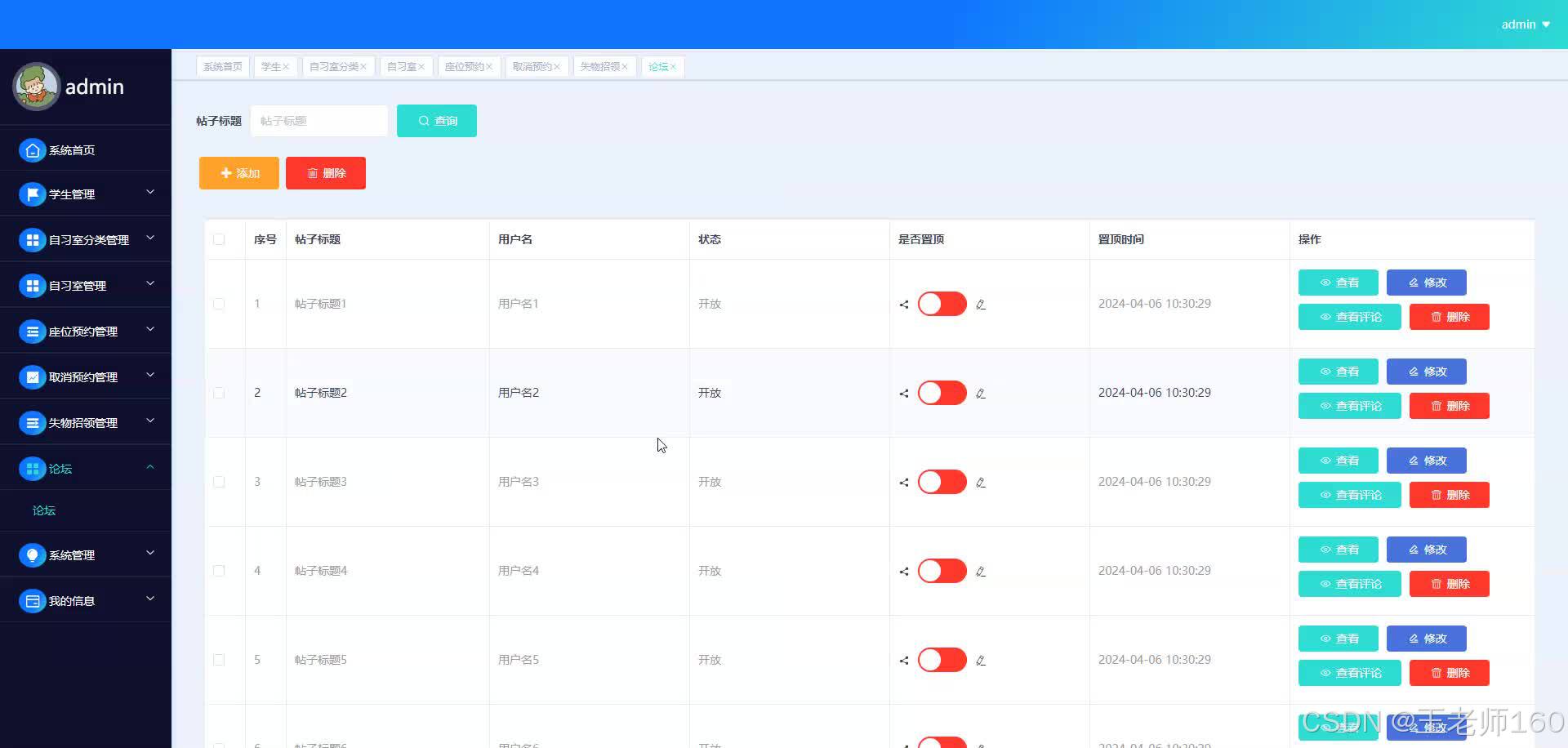This screenshot has width=1568, height=748.
Task: Click the 自习室分类管理 grid icon
Action: click(x=32, y=240)
